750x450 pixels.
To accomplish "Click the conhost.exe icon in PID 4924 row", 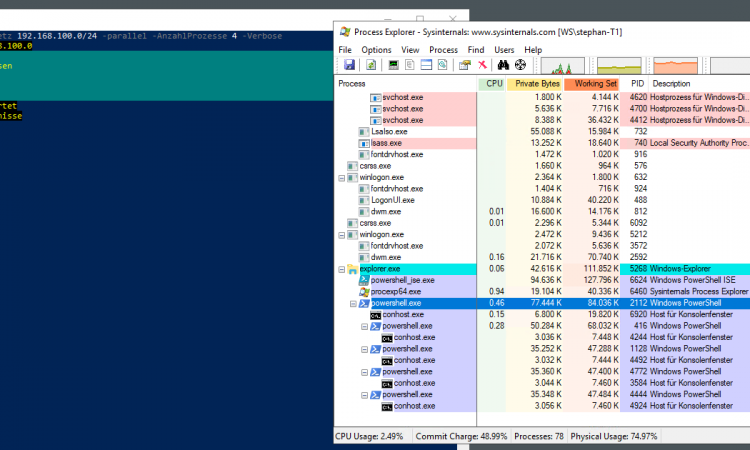I will 387,406.
